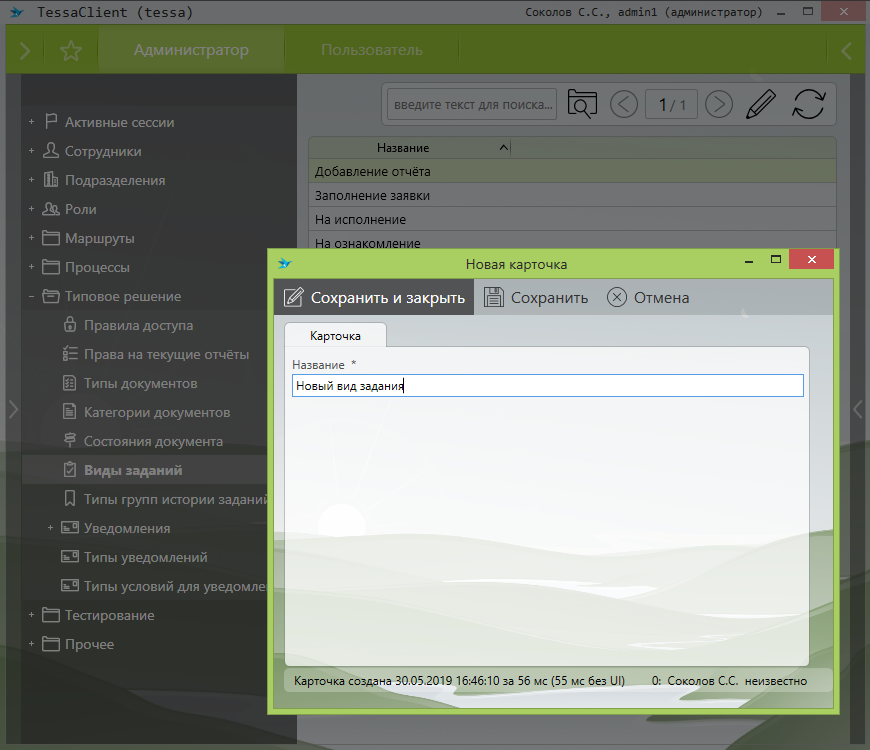Sort by the Название column header

[x=403, y=148]
